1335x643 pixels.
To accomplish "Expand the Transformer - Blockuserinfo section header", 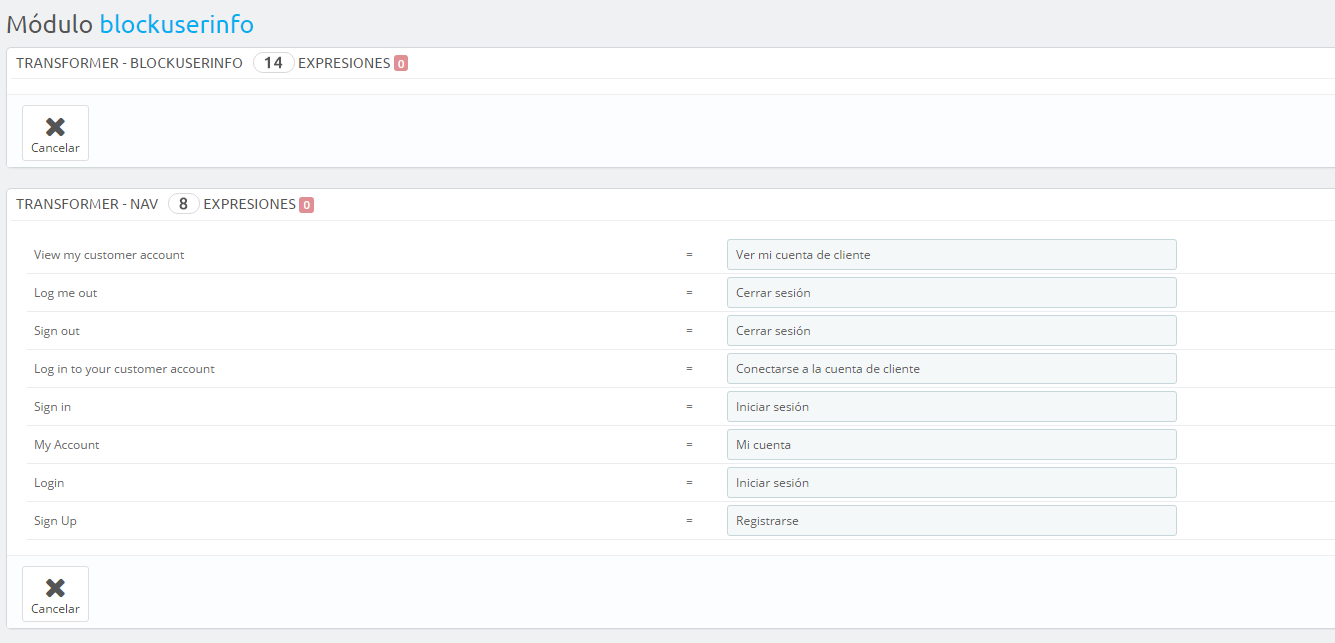I will point(129,63).
